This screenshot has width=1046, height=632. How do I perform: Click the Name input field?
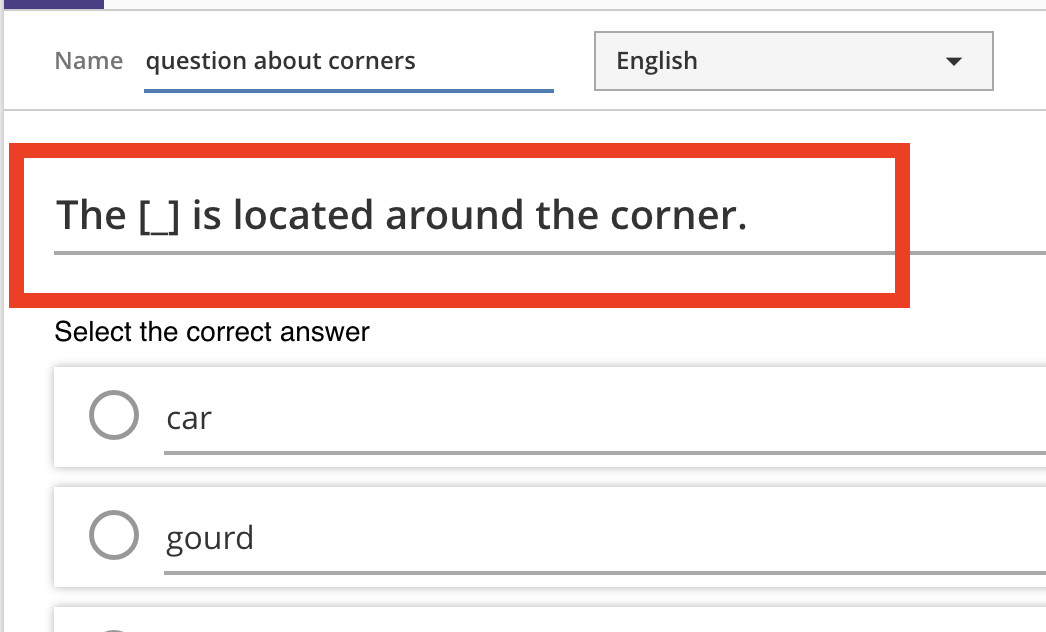(348, 62)
